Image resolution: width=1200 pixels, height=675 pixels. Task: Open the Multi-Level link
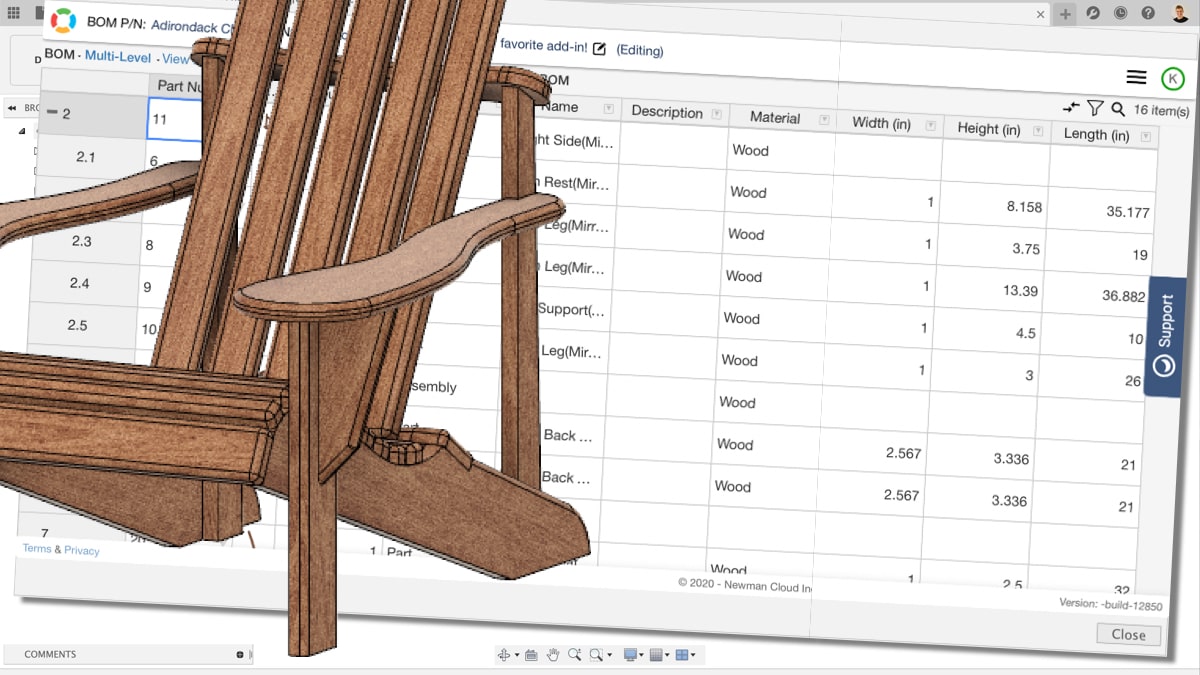(x=118, y=56)
